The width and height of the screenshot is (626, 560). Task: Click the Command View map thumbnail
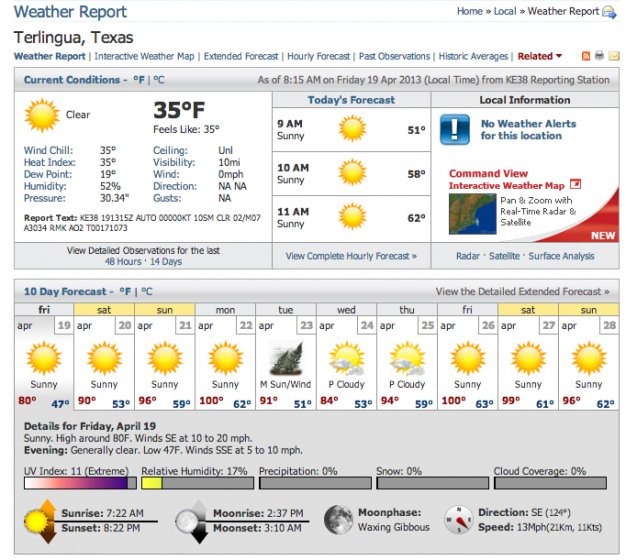pyautogui.click(x=476, y=217)
